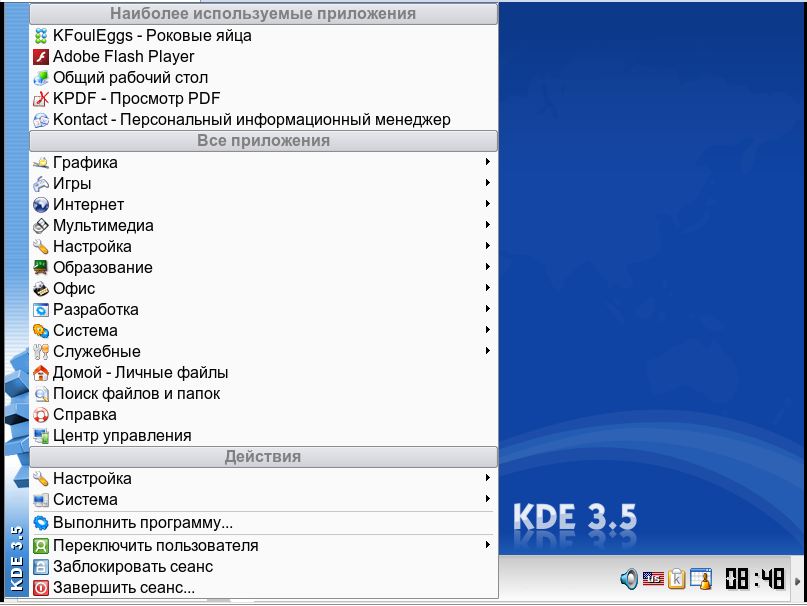Open KFoulEggs - Роковые яйца
807x606 pixels.
click(x=264, y=36)
